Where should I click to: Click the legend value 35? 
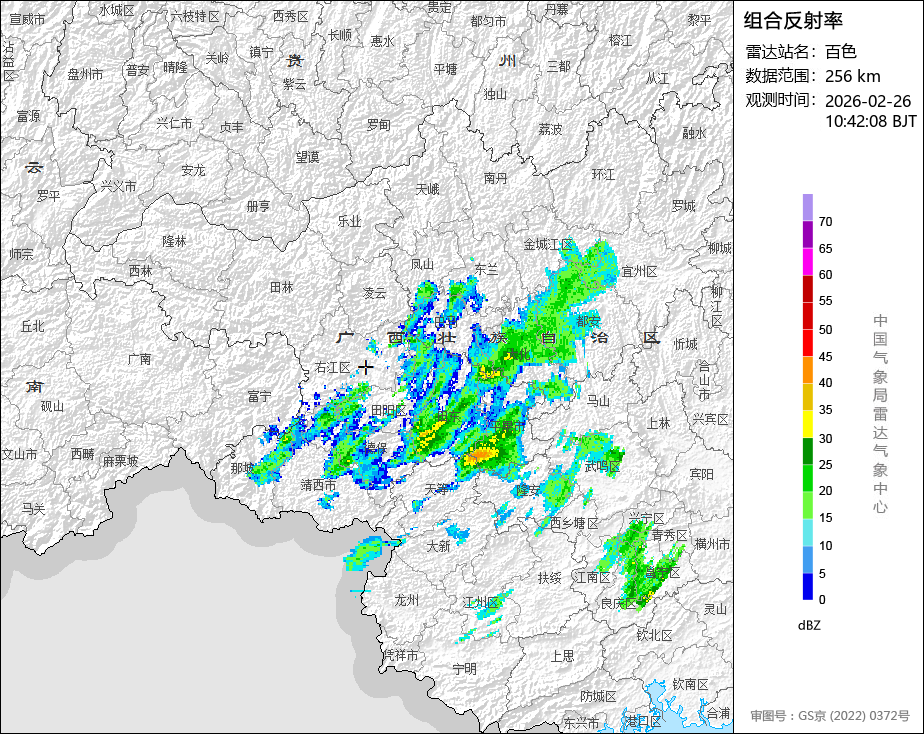[x=825, y=409]
